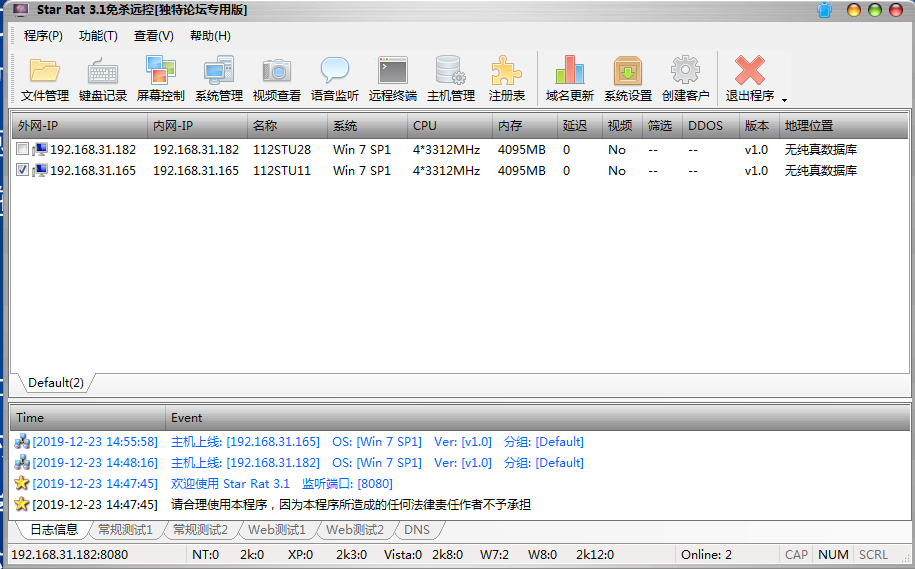This screenshot has height=569, width=915.
Task: Switch to the Web测试2 tab
Action: (x=355, y=529)
